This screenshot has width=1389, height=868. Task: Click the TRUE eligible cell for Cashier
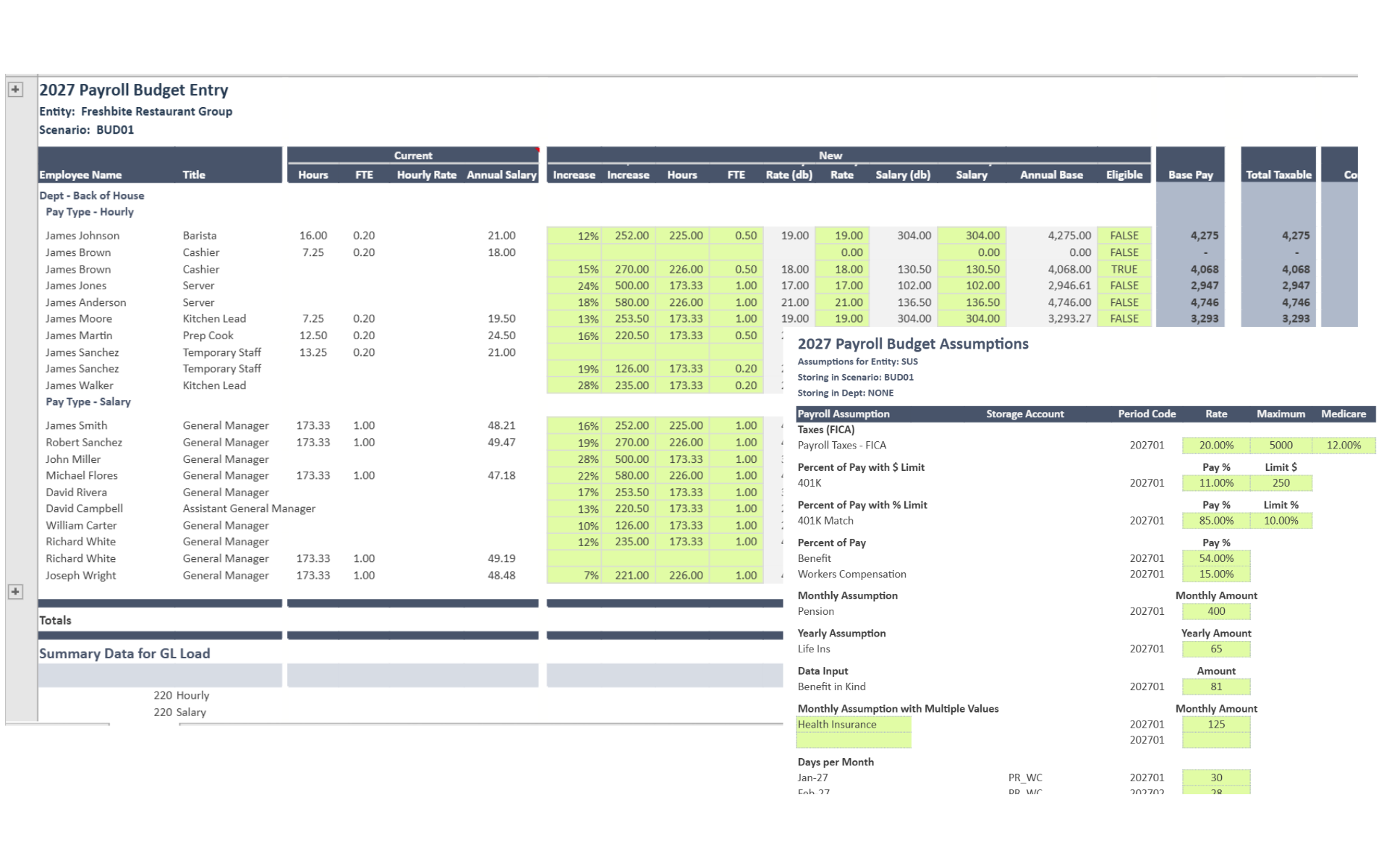click(1123, 269)
